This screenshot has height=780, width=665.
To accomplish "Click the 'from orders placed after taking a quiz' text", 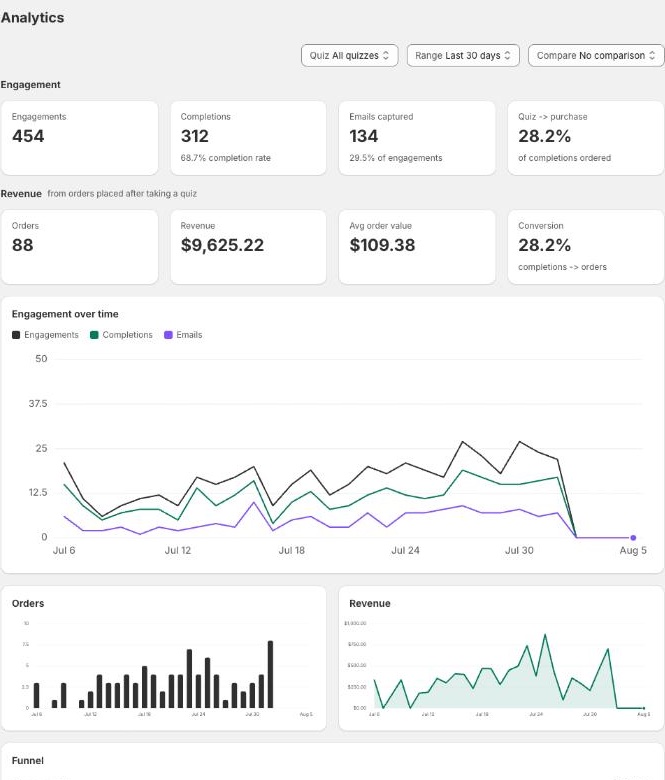I will (x=122, y=194).
